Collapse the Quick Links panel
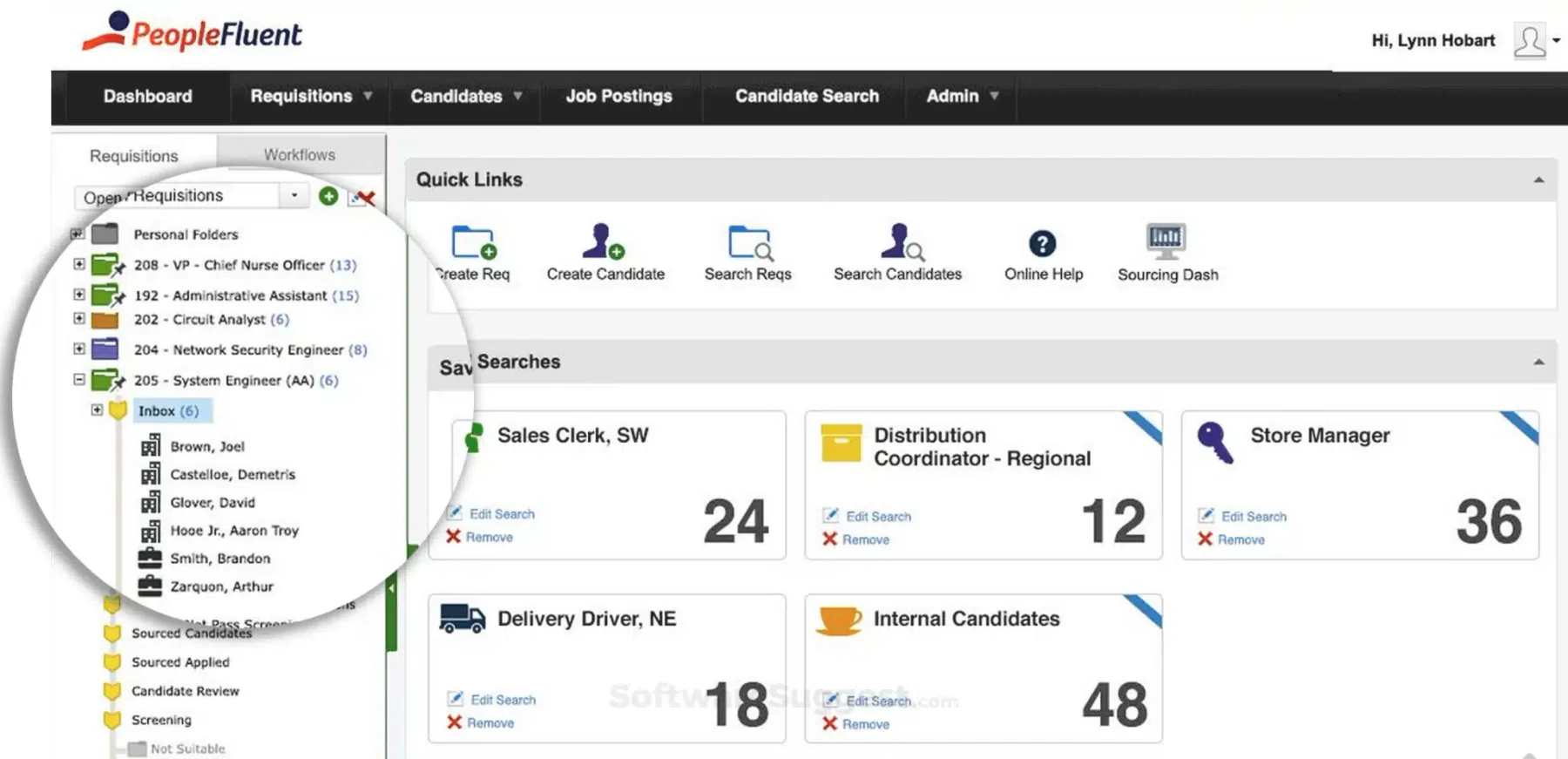 click(x=1539, y=180)
